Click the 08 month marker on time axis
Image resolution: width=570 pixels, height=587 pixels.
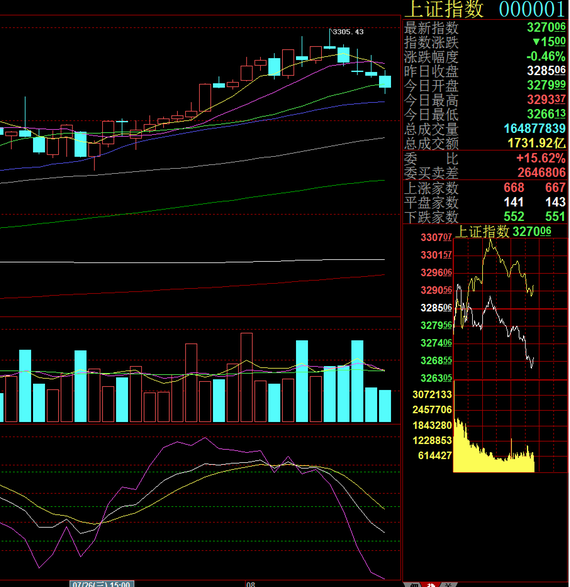click(x=251, y=584)
